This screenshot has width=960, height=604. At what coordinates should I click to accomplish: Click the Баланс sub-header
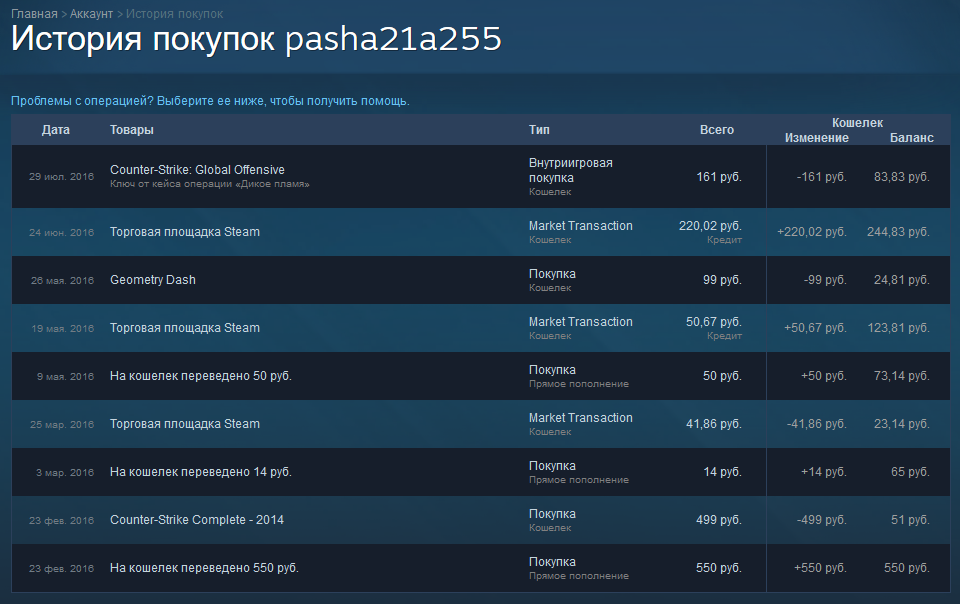pos(912,138)
